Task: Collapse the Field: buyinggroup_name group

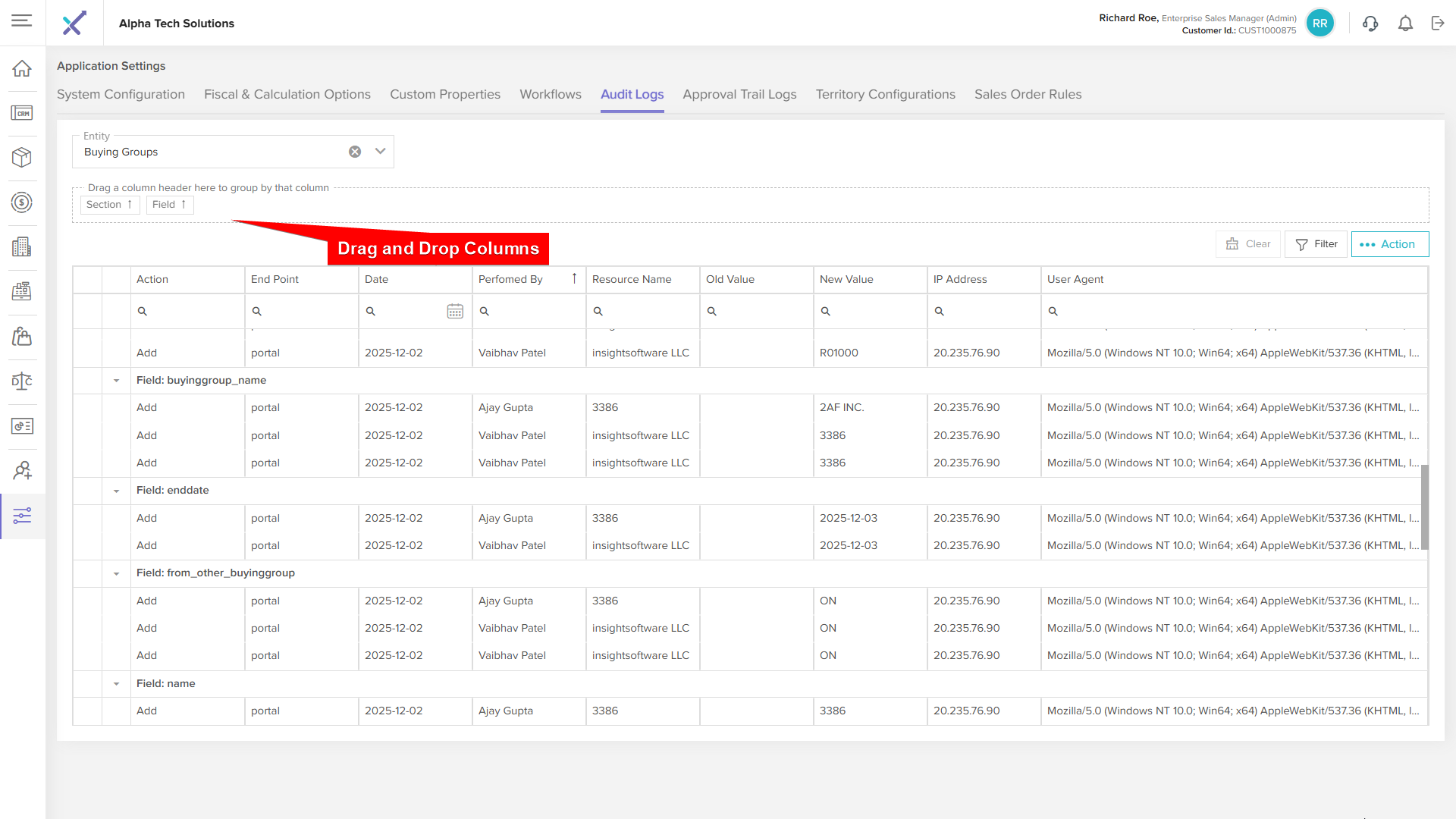Action: point(116,381)
